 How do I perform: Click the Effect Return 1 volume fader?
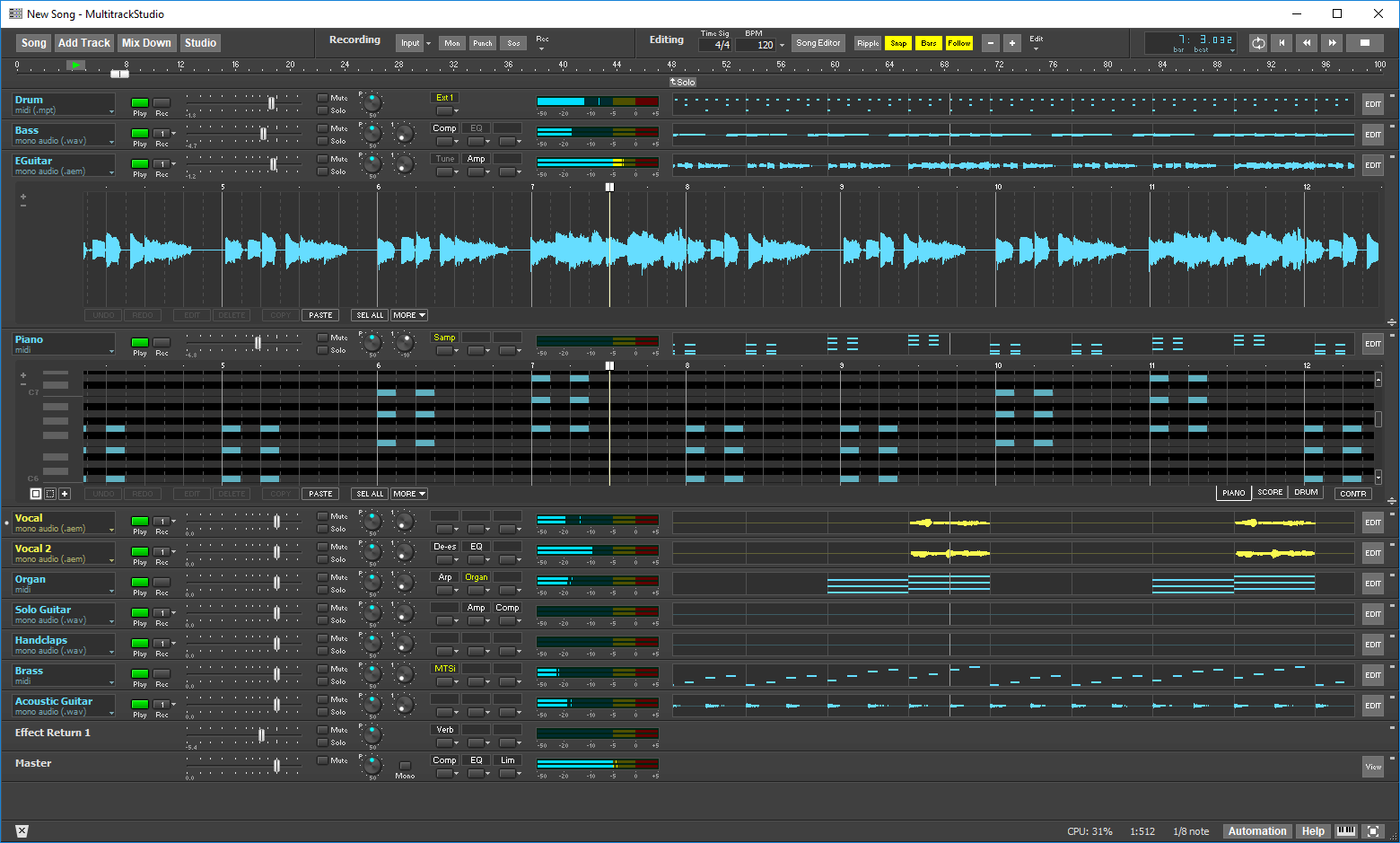[x=262, y=735]
